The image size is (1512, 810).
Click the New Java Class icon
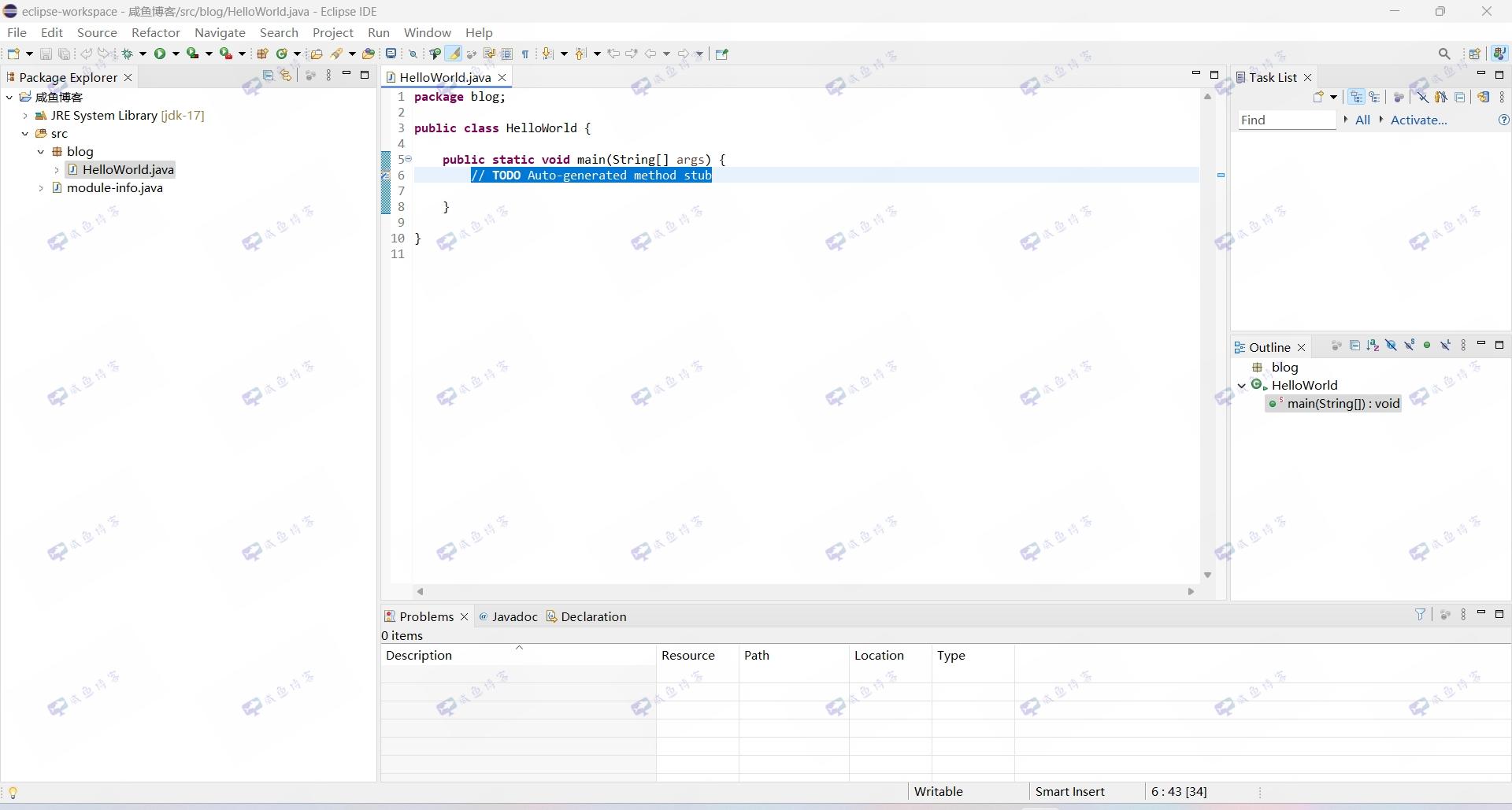pos(281,54)
